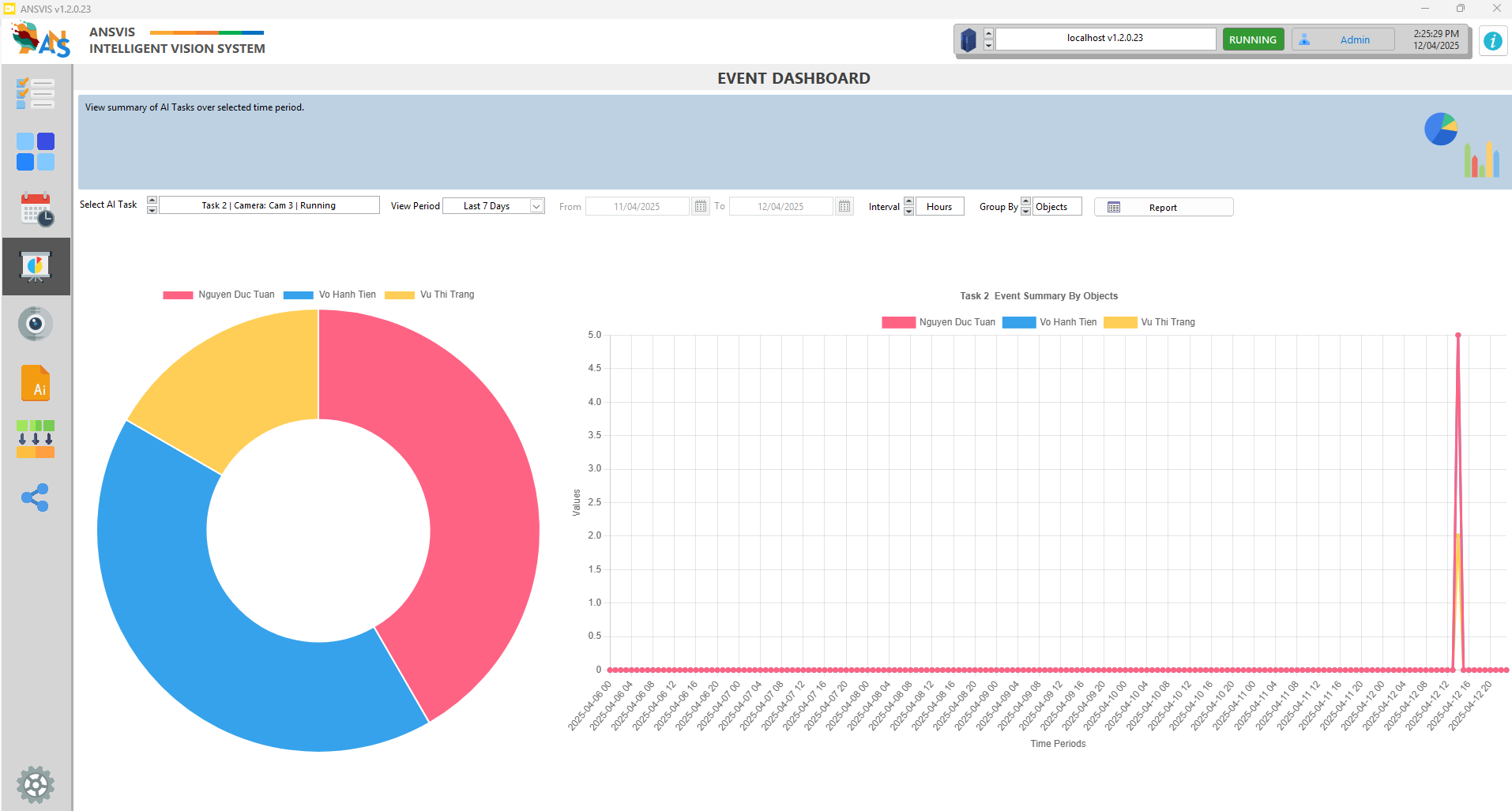Toggle Vo Hanh Tien in line chart legend
Image resolution: width=1512 pixels, height=811 pixels.
[1049, 322]
